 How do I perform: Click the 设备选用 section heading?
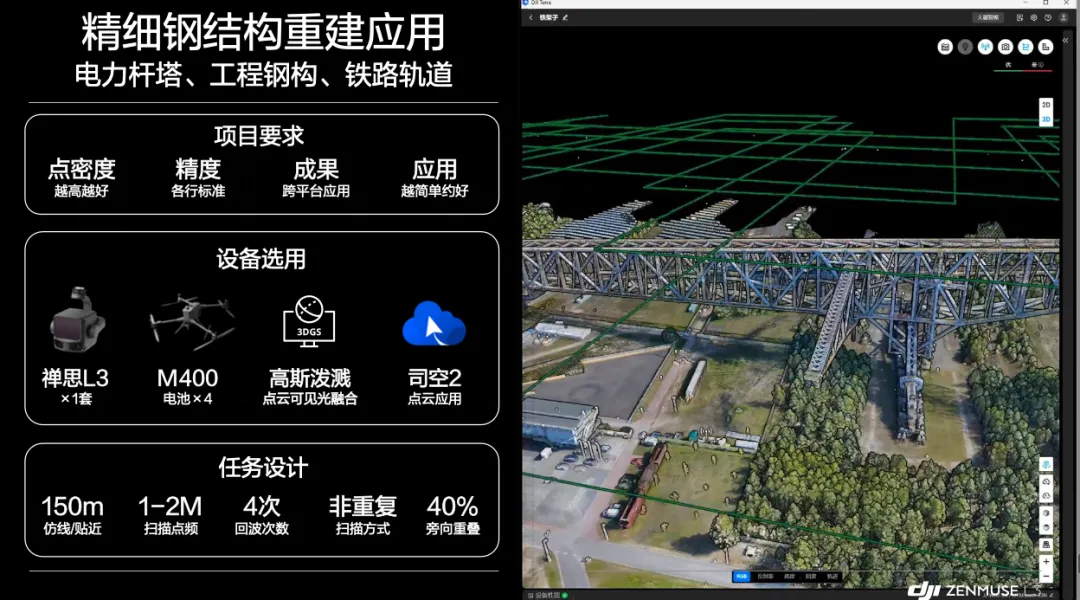[261, 259]
